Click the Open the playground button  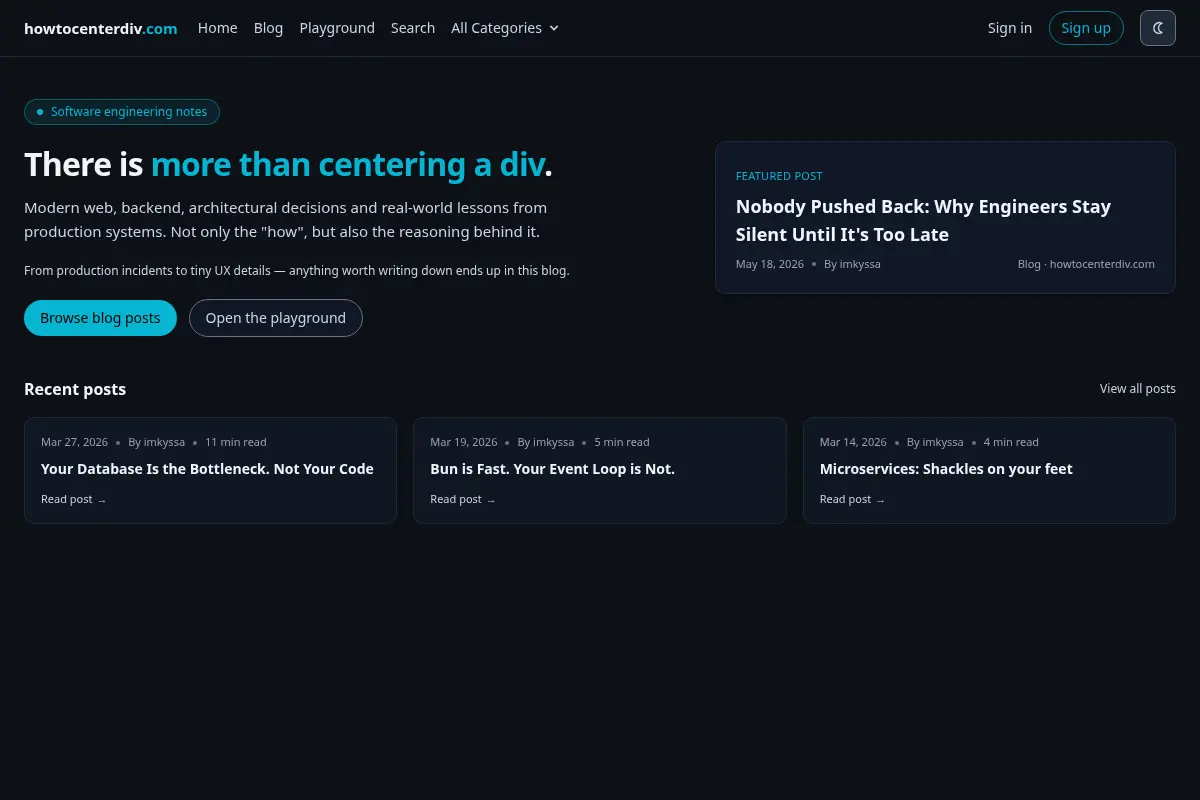(276, 318)
